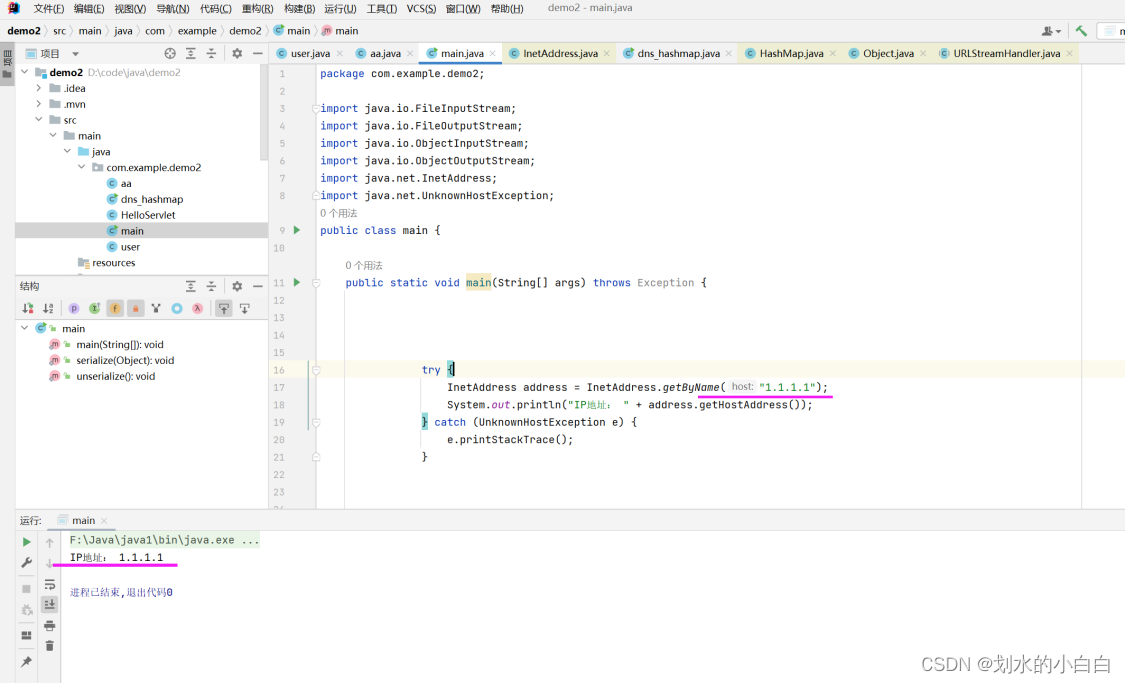1125x683 pixels.
Task: Toggle alphabetical sort in Structure
Action: point(48,308)
